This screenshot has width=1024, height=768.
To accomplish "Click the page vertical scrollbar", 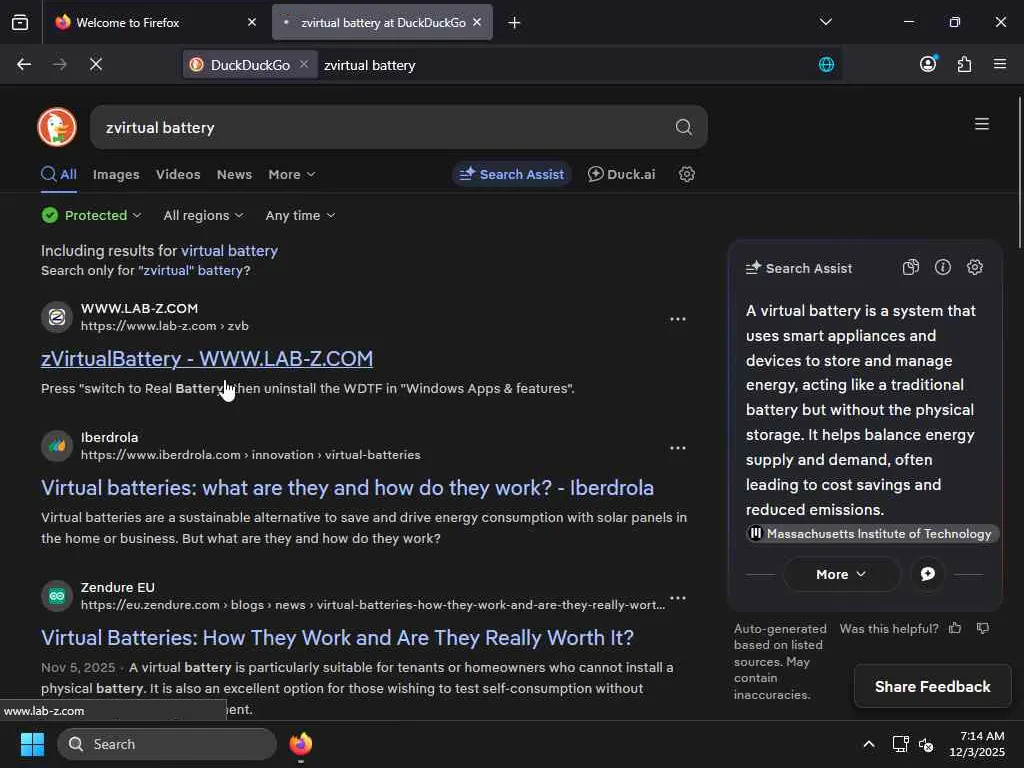I will click(x=1019, y=173).
